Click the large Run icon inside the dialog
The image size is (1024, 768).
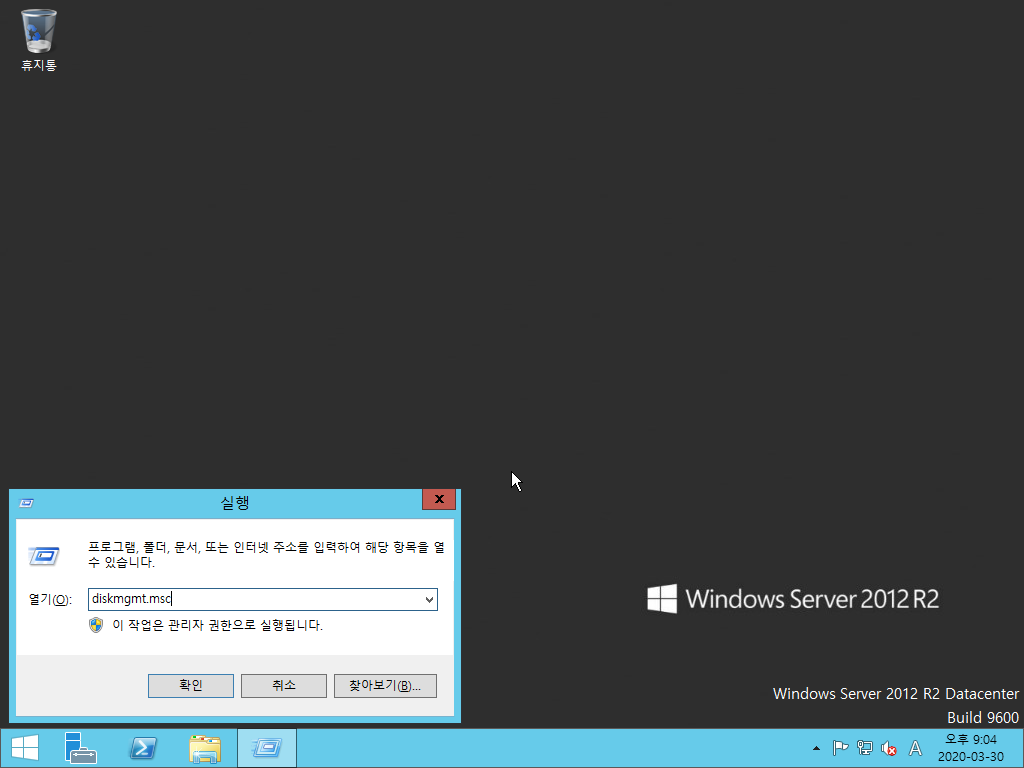(x=44, y=556)
